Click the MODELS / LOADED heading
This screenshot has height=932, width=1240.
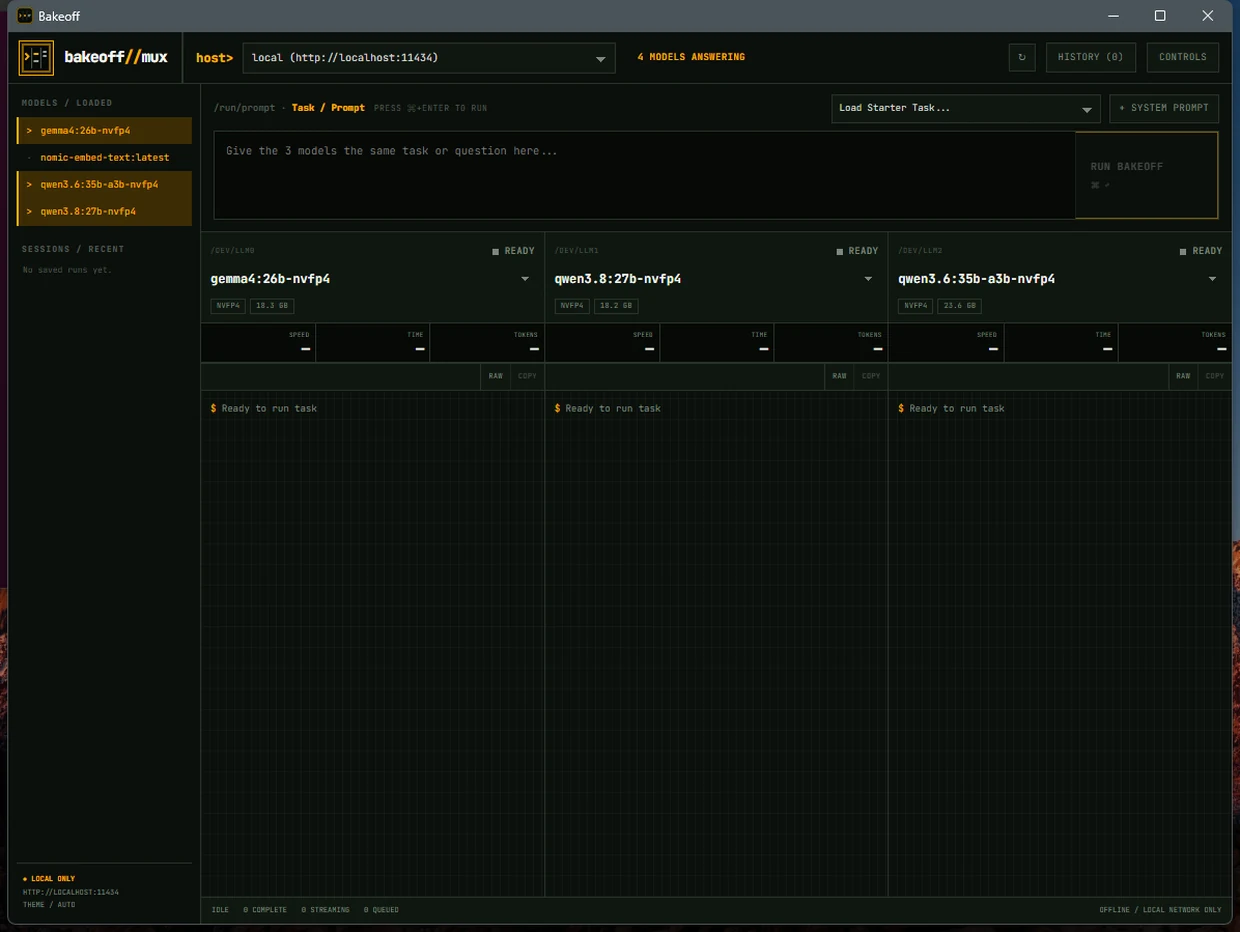tap(67, 103)
